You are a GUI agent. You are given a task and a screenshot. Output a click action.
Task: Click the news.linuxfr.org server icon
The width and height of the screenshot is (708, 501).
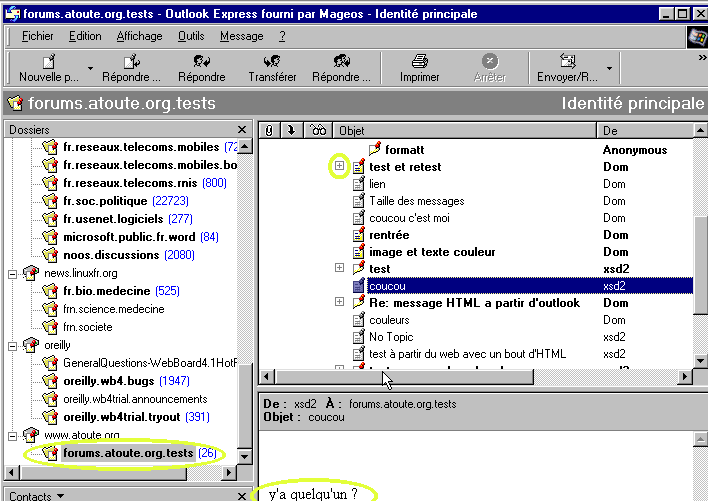tap(30, 273)
